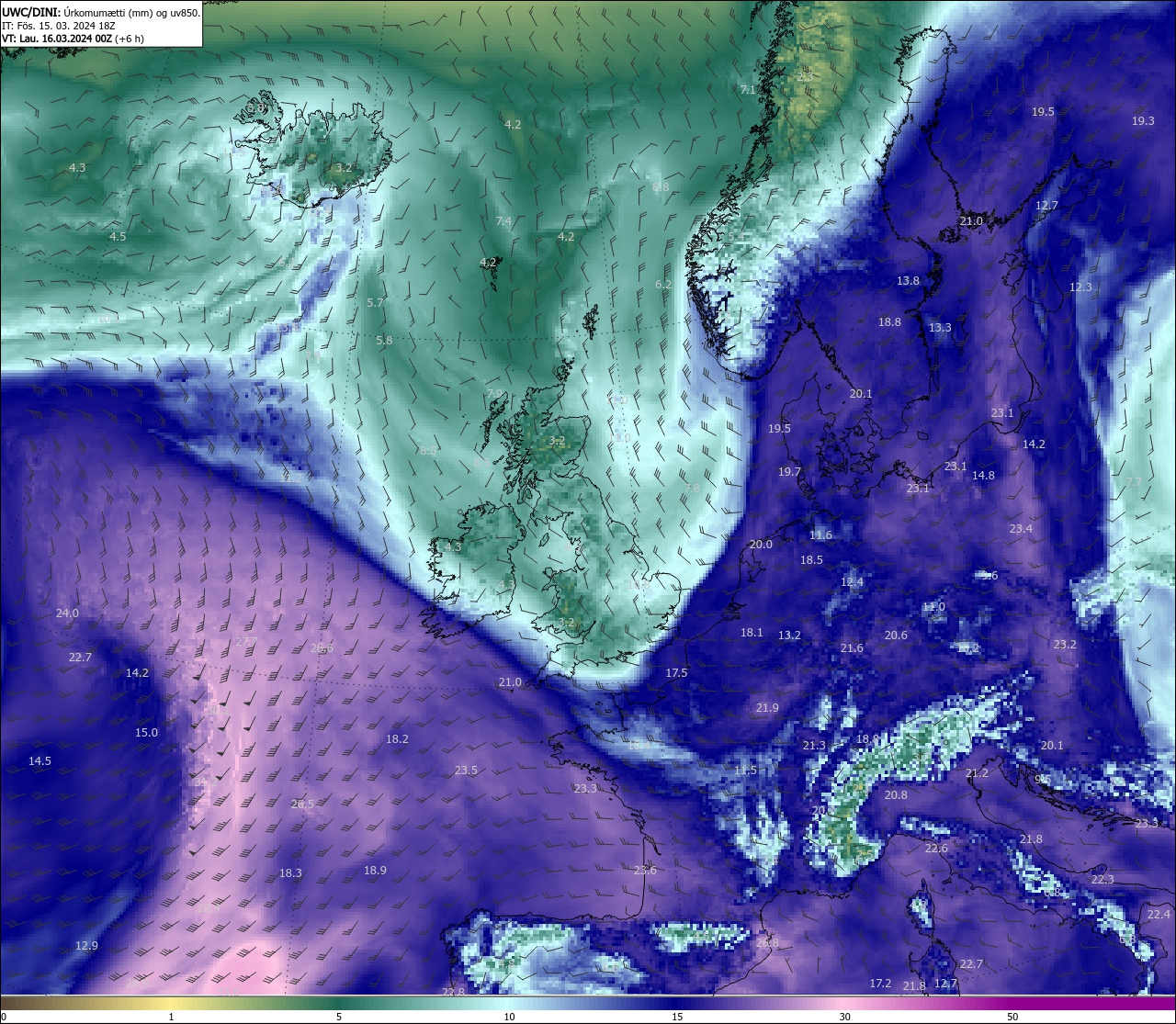1176x1024 pixels.
Task: Click the 19.3 value on the map
Action: coord(1143,121)
